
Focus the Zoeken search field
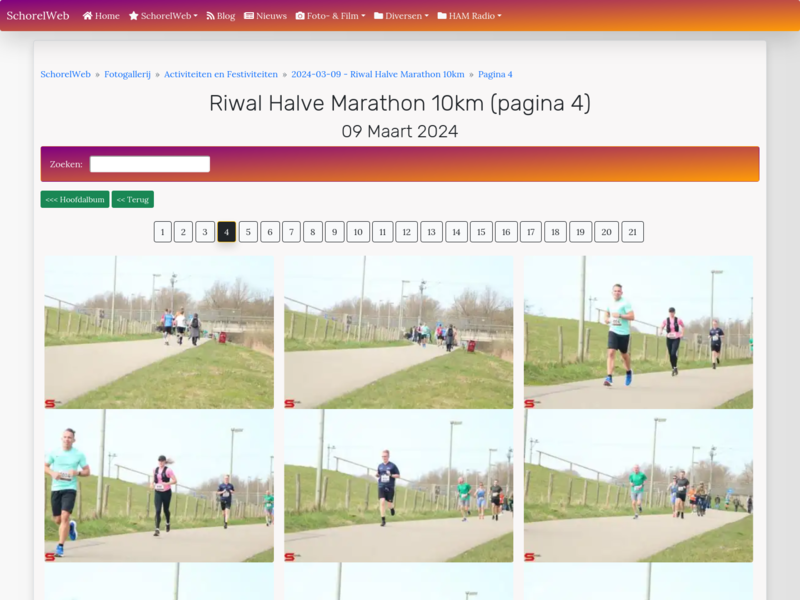point(150,164)
